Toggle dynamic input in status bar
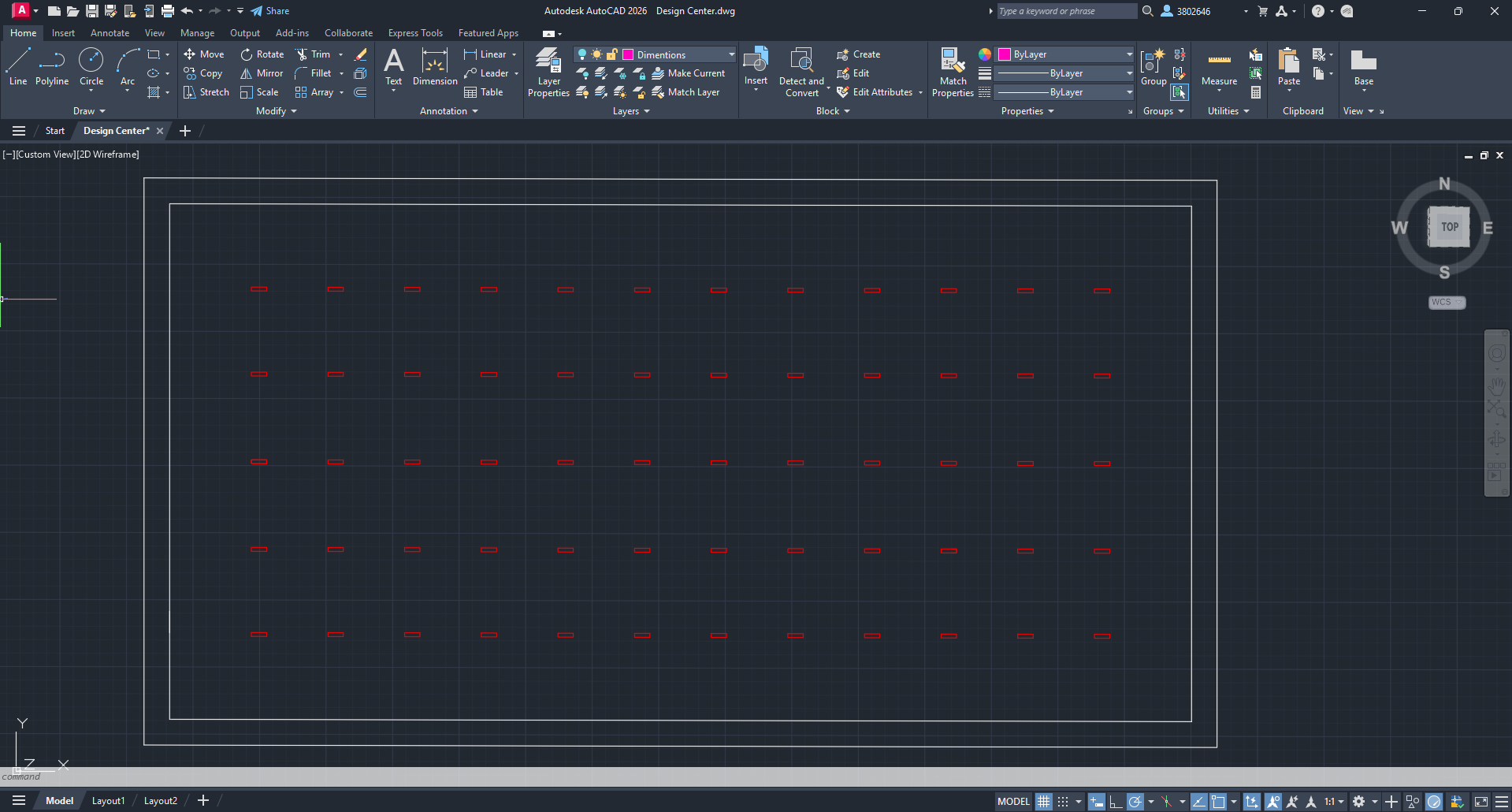 click(x=1097, y=802)
